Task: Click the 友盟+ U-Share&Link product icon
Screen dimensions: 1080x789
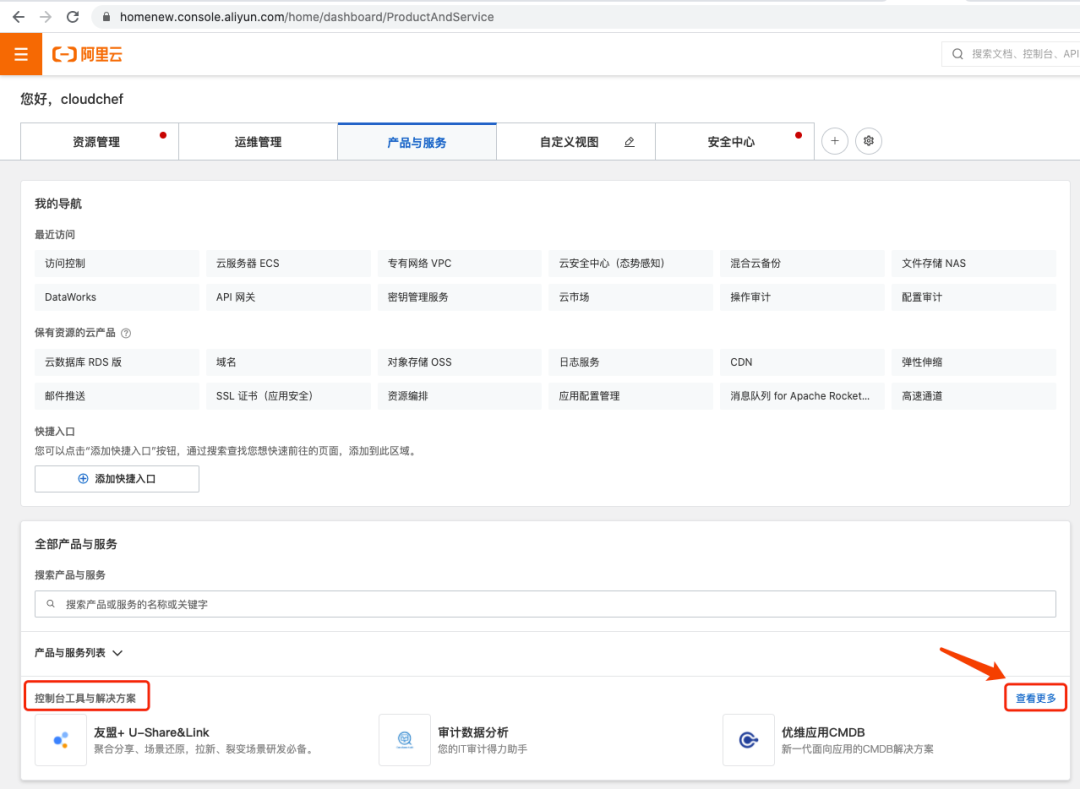Action: (61, 740)
